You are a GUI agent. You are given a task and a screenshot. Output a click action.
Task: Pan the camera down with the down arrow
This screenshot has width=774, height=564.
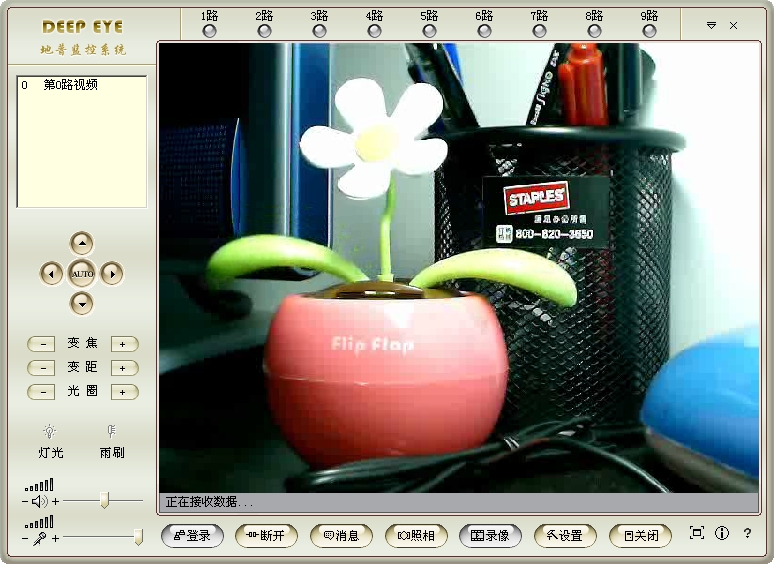(x=82, y=303)
